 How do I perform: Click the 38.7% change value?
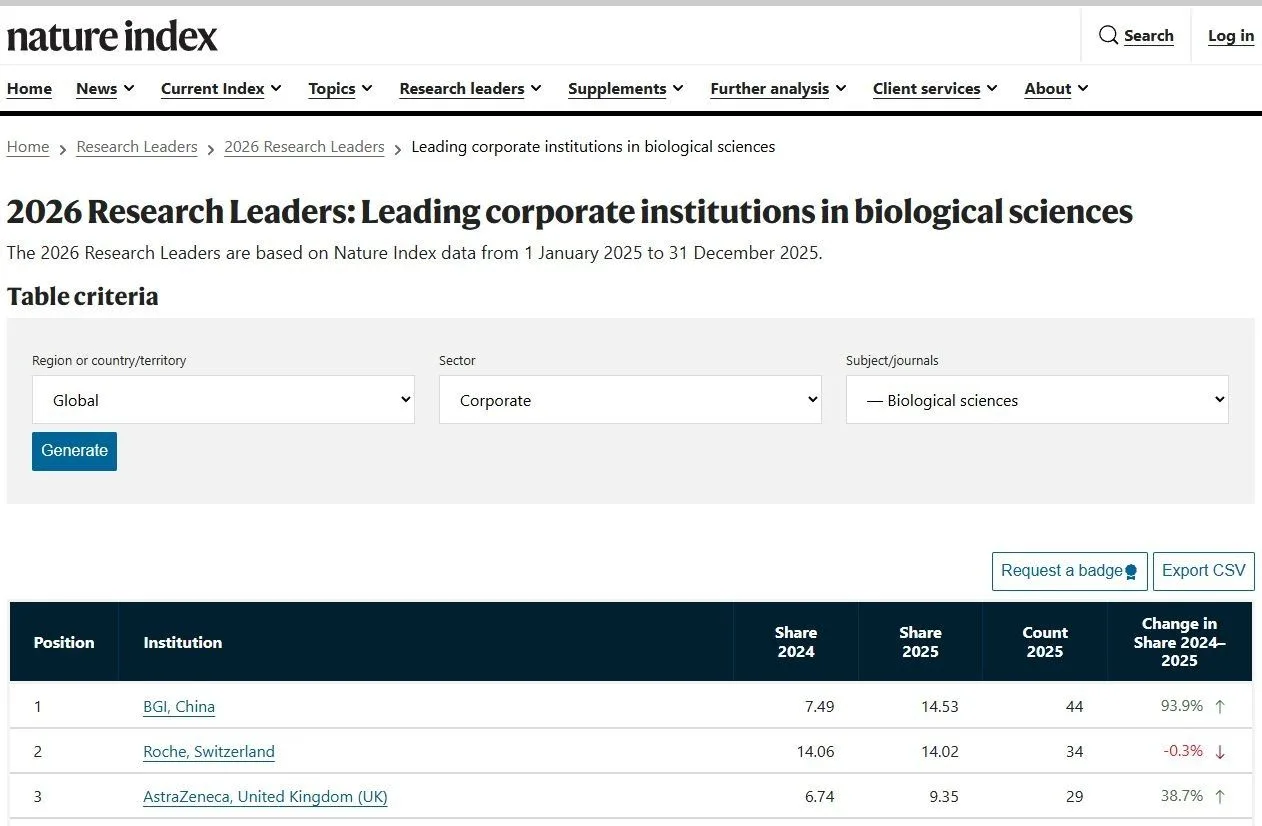pos(1182,796)
